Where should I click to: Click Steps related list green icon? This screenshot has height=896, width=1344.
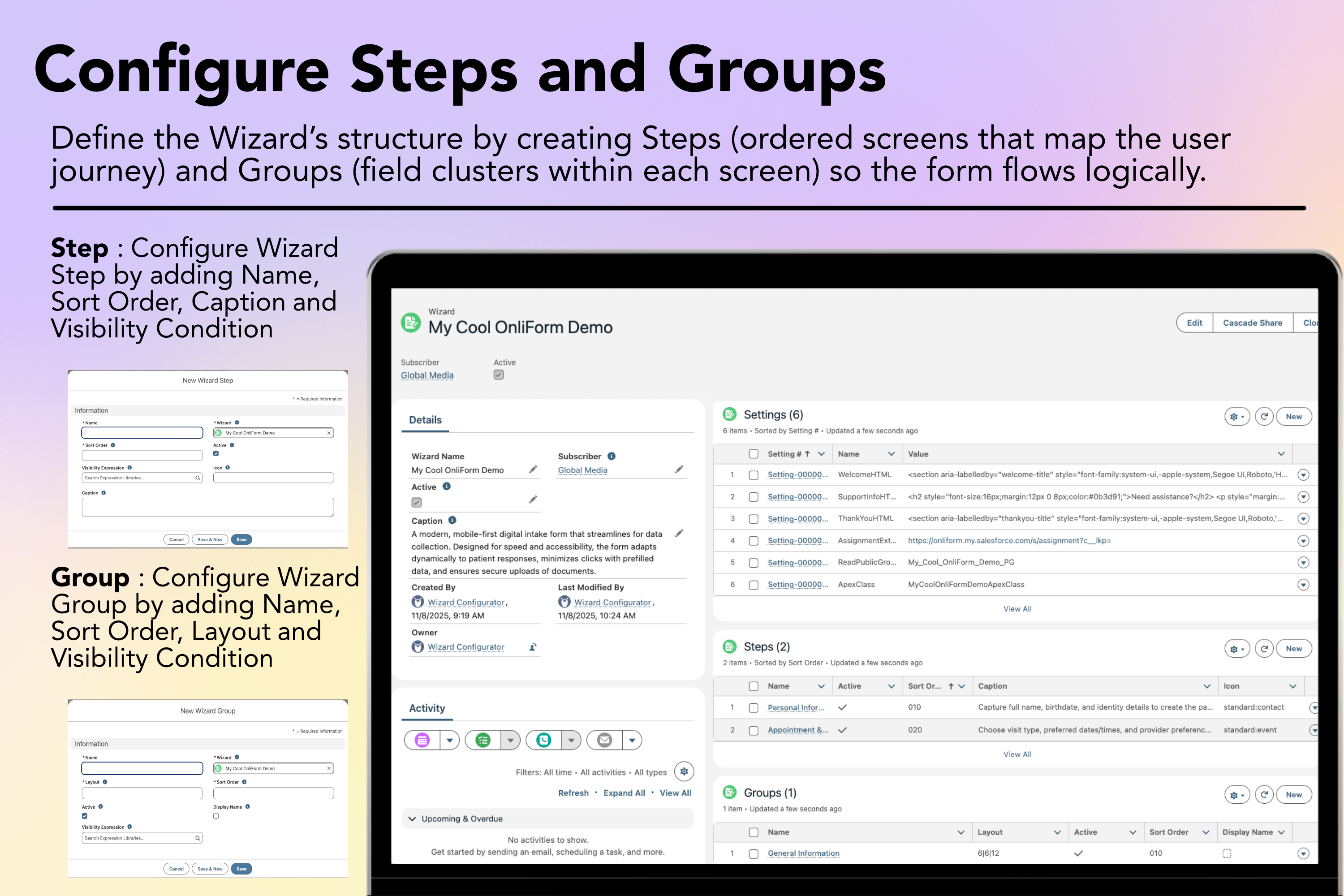[x=730, y=646]
